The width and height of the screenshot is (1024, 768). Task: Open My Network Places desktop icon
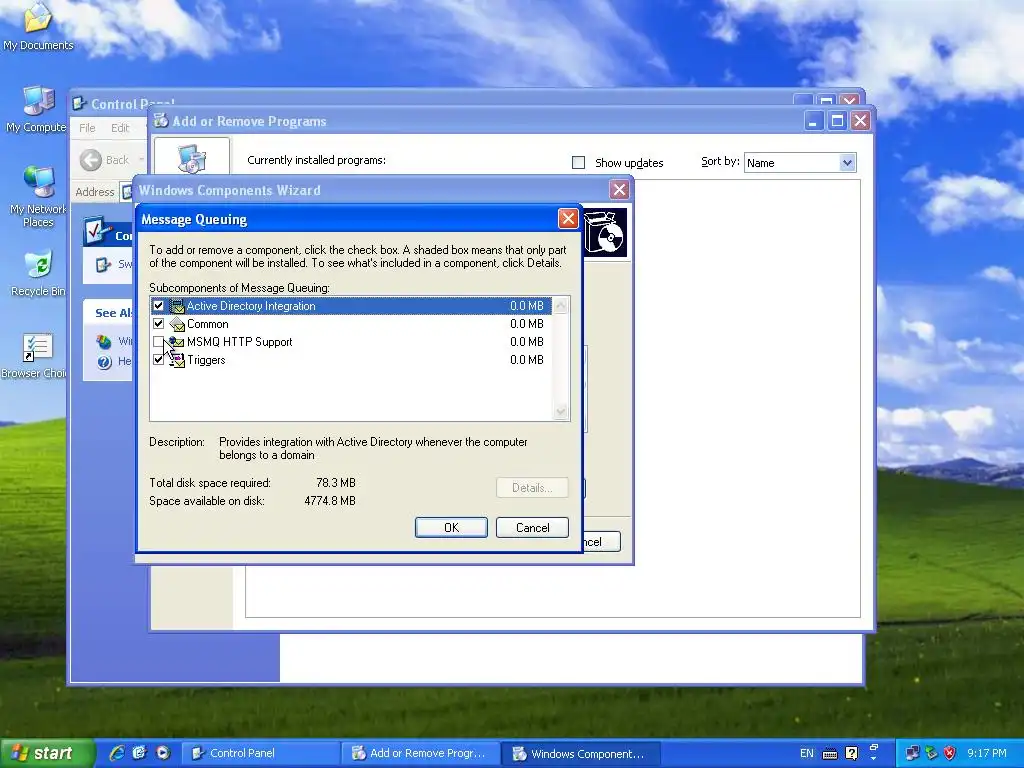[x=38, y=195]
